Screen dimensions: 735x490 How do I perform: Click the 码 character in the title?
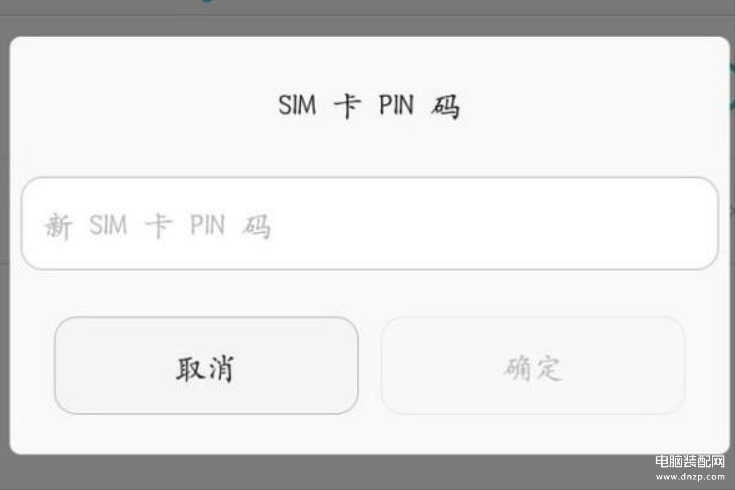(445, 106)
